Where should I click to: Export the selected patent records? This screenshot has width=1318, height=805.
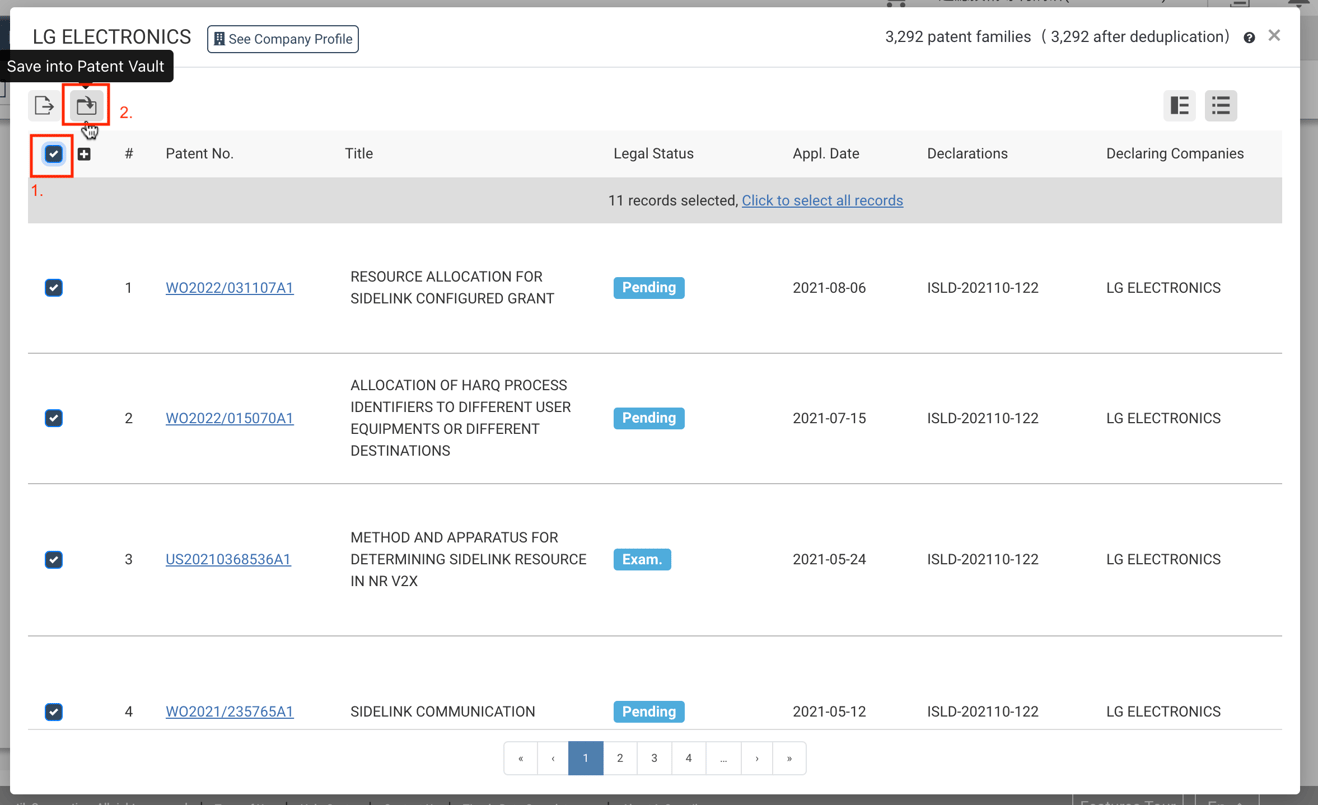click(x=43, y=104)
